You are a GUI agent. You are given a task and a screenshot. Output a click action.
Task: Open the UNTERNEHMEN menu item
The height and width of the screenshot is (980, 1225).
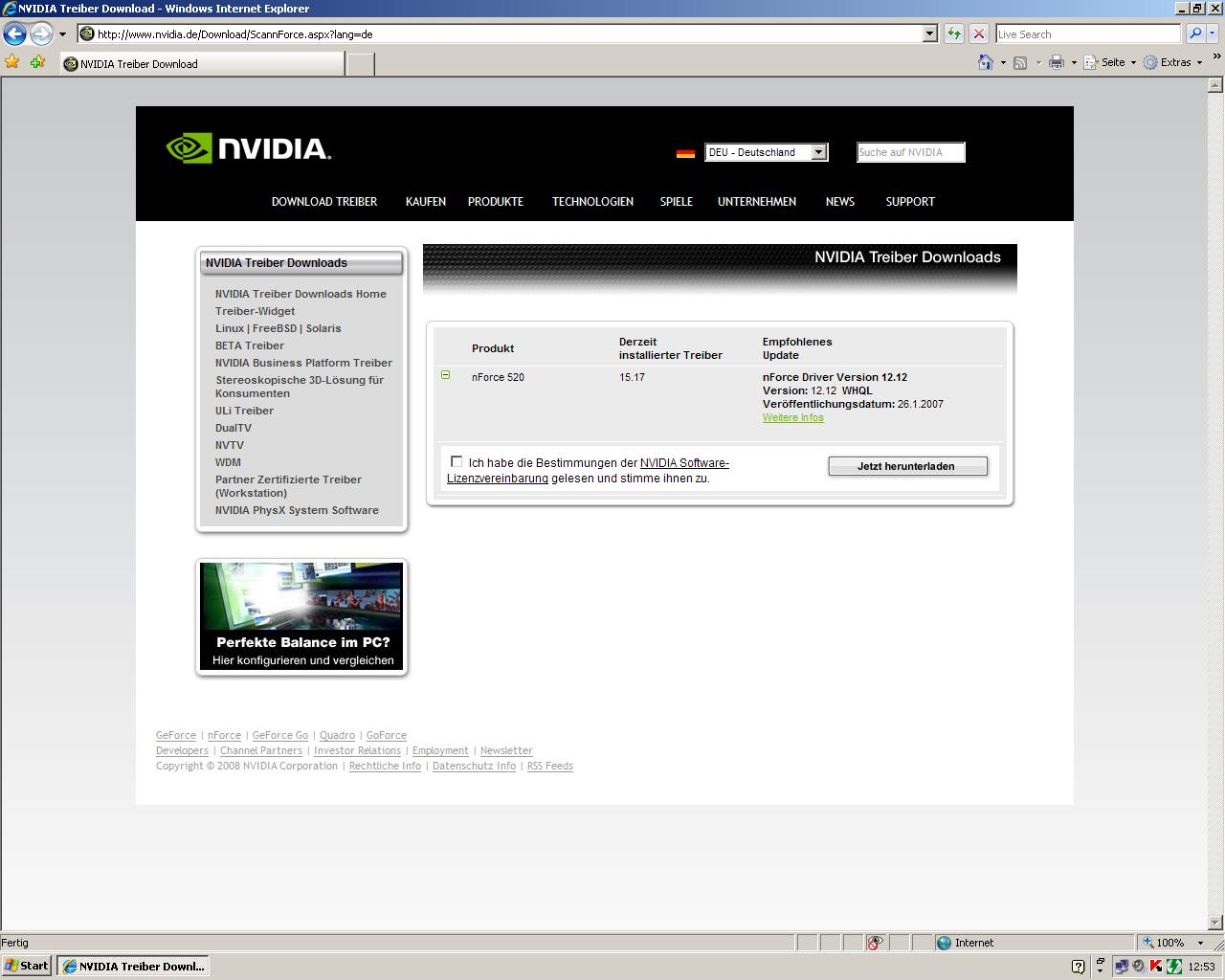[757, 202]
